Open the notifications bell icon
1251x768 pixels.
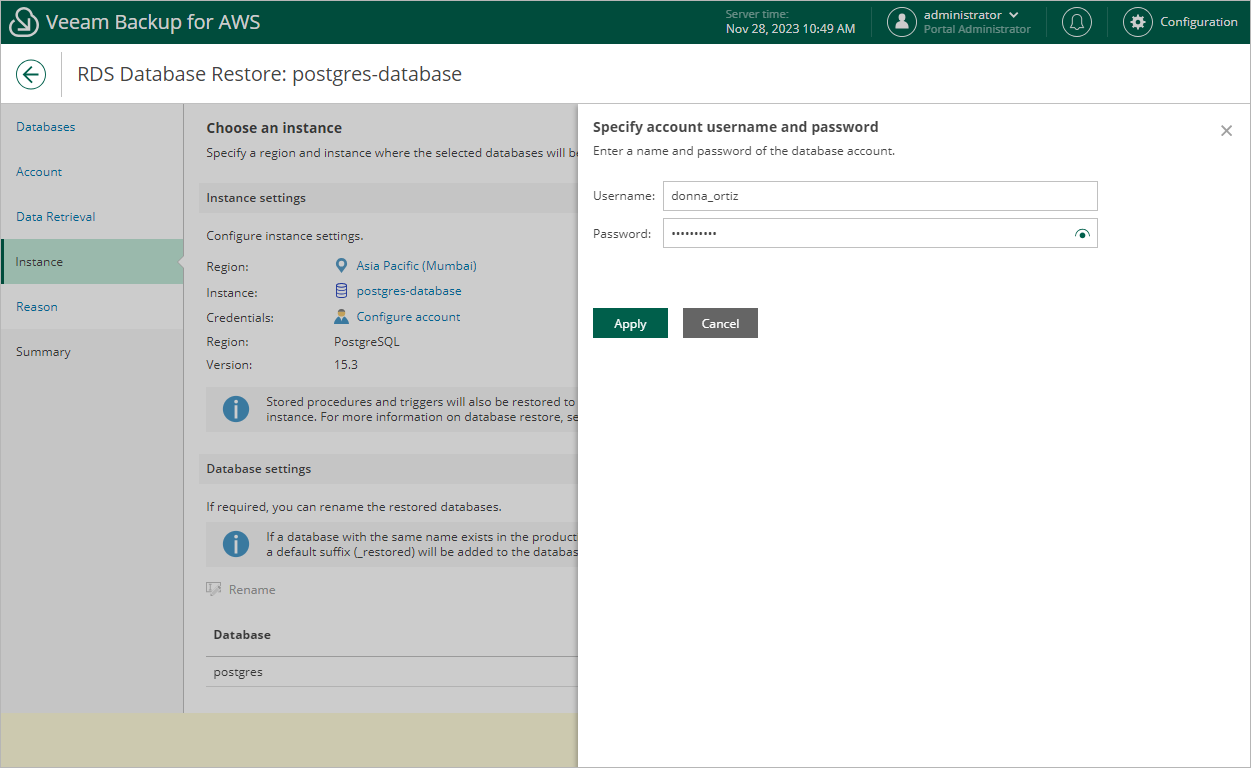[x=1076, y=22]
